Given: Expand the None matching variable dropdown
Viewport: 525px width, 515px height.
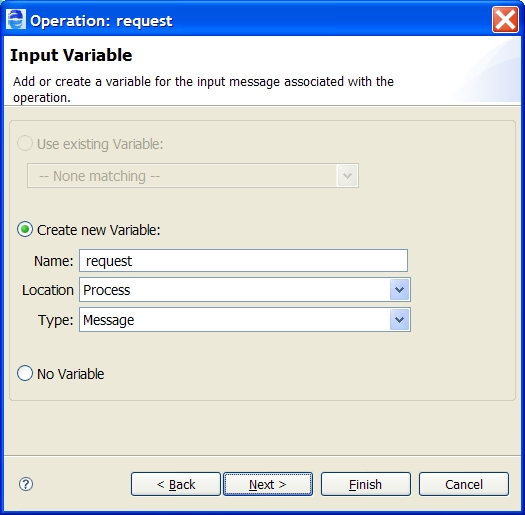Looking at the screenshot, I should click(193, 175).
